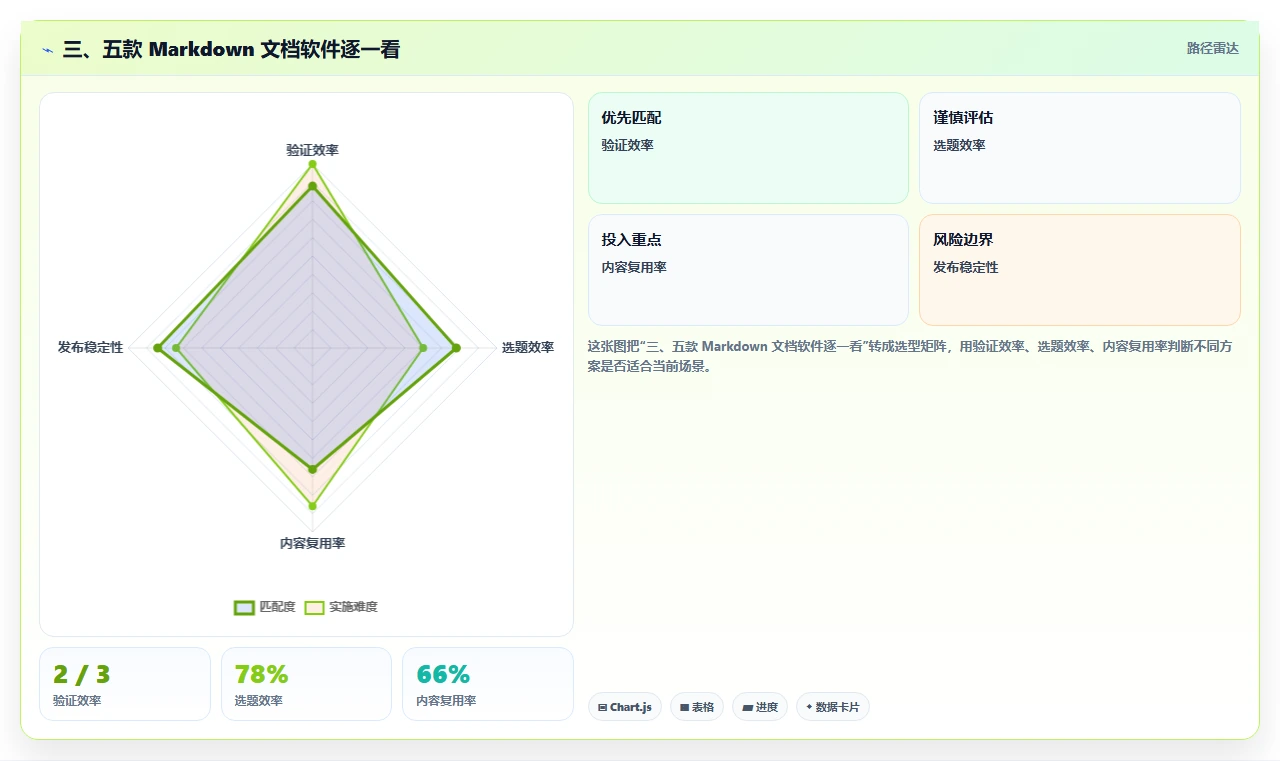Click the description paragraph starting 这张图把
Image resolution: width=1280 pixels, height=761 pixels.
click(908, 357)
